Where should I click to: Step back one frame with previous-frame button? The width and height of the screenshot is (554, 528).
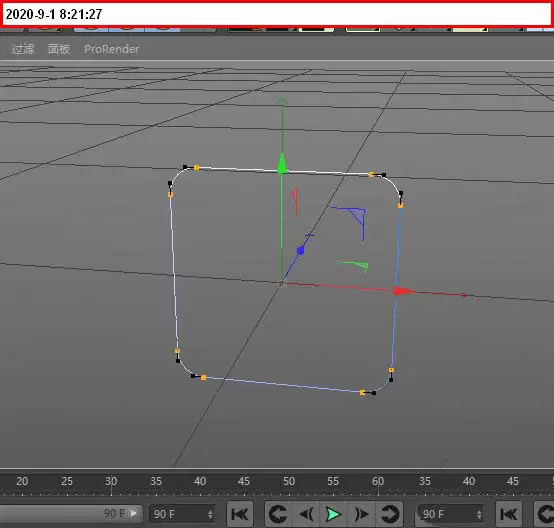[307, 514]
